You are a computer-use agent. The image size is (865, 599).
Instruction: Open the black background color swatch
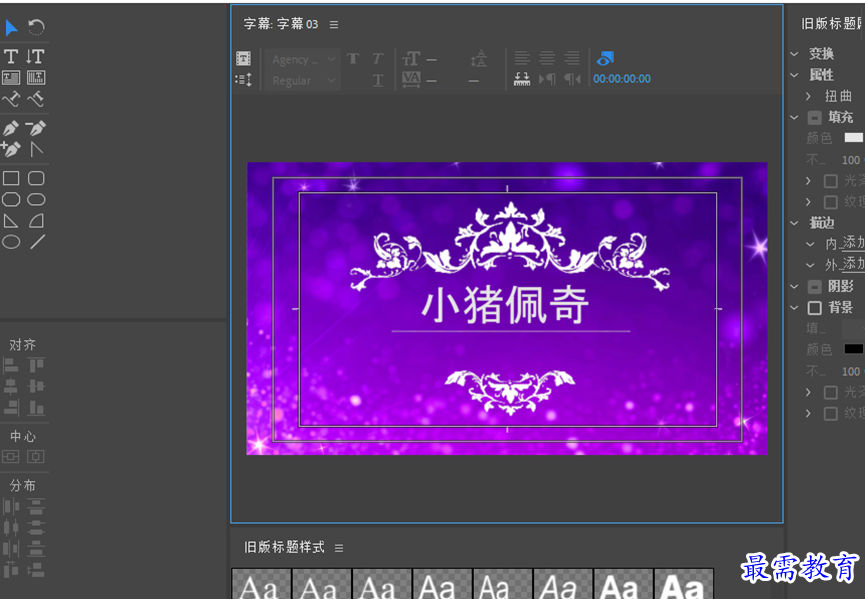coord(853,349)
